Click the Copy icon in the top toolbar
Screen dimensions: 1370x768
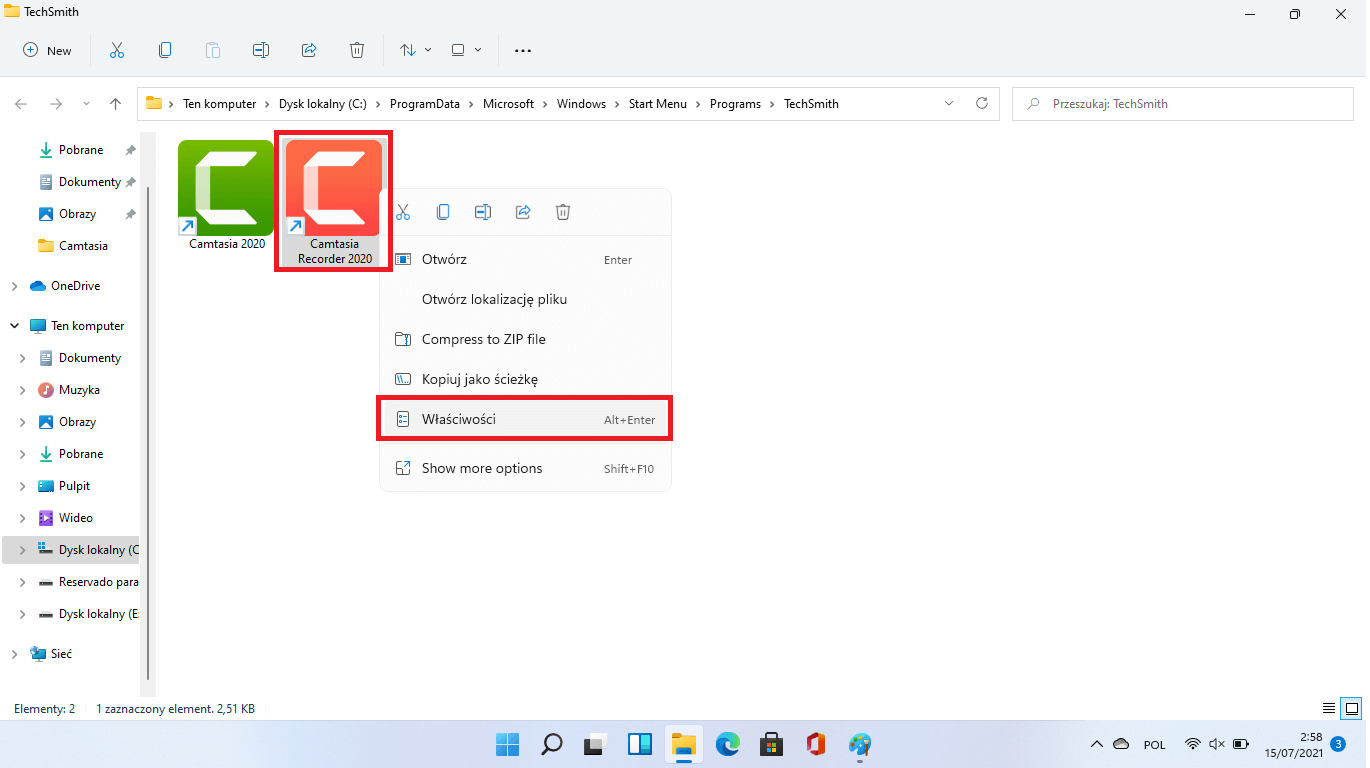tap(165, 50)
